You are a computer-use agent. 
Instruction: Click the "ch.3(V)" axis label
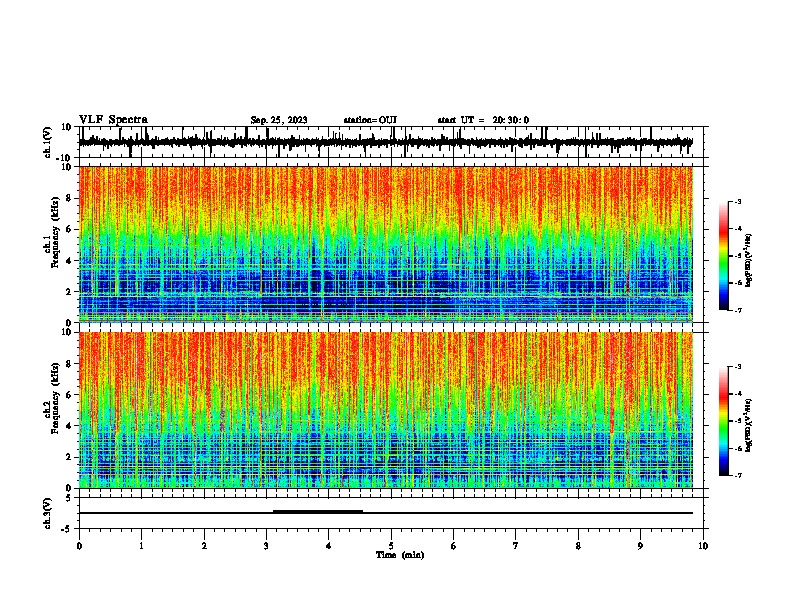pos(48,513)
